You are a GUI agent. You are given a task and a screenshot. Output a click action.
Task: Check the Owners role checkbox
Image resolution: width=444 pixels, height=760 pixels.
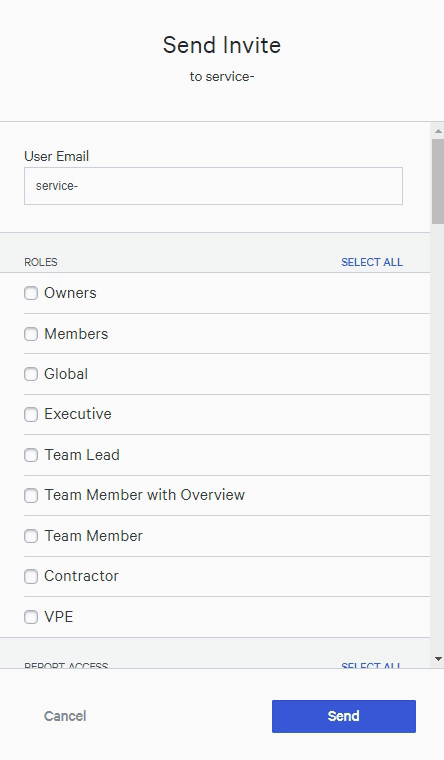point(31,293)
